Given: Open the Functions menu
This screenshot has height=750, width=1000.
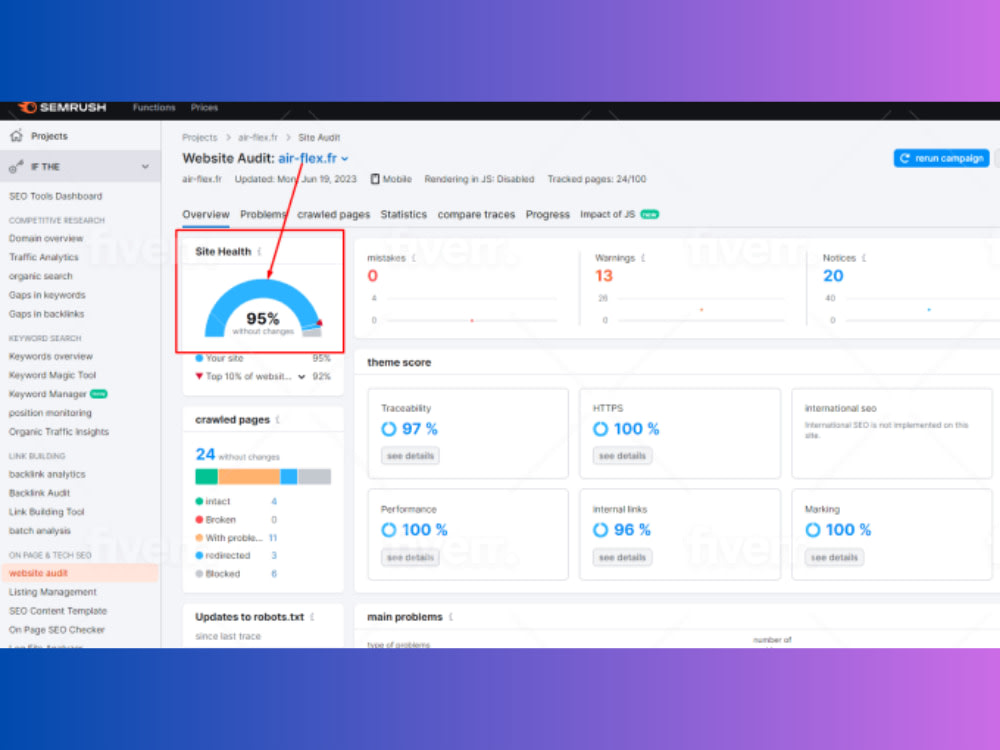Looking at the screenshot, I should 154,107.
